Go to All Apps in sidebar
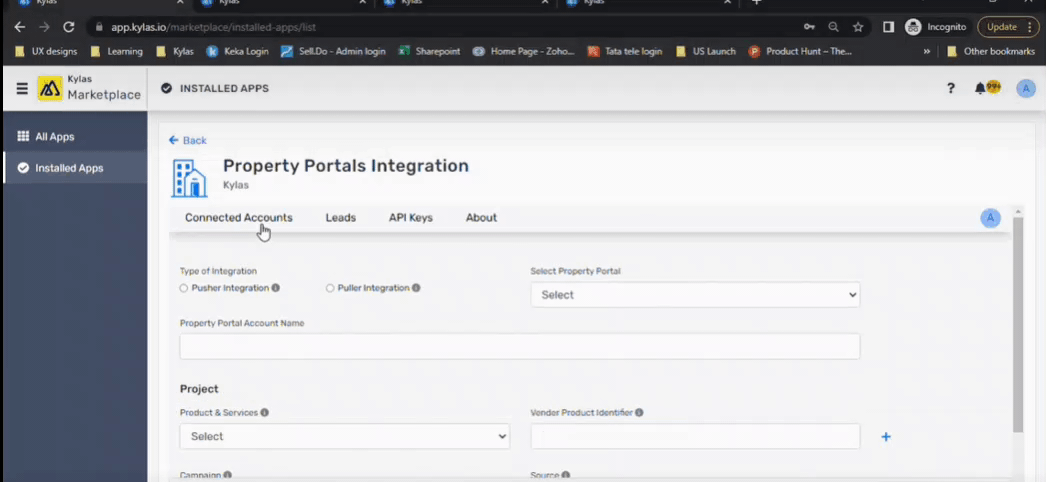1046x482 pixels. (75, 137)
